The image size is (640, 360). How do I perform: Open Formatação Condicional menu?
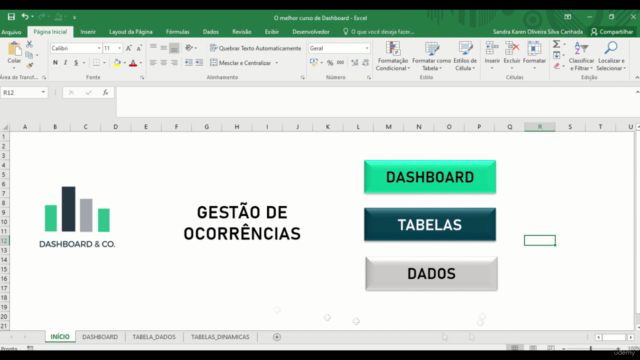point(393,56)
